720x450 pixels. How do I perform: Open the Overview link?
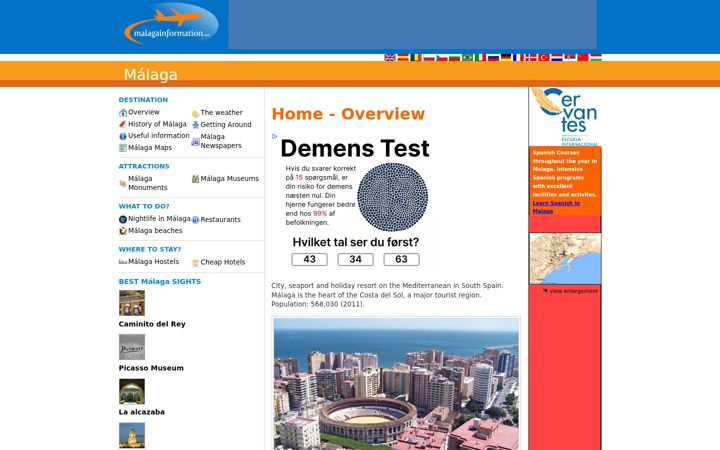click(x=144, y=112)
